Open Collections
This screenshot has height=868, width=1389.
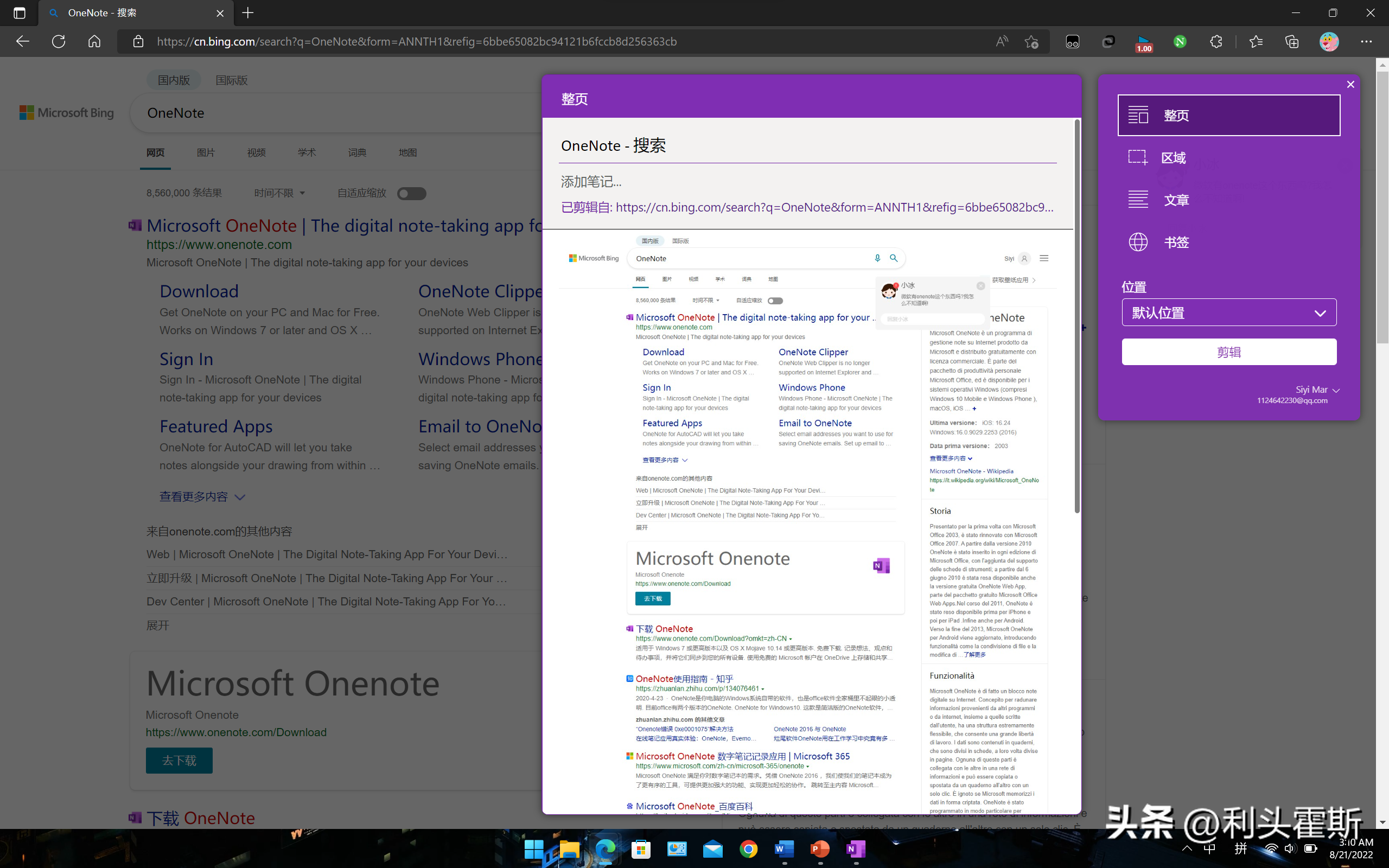click(1291, 41)
